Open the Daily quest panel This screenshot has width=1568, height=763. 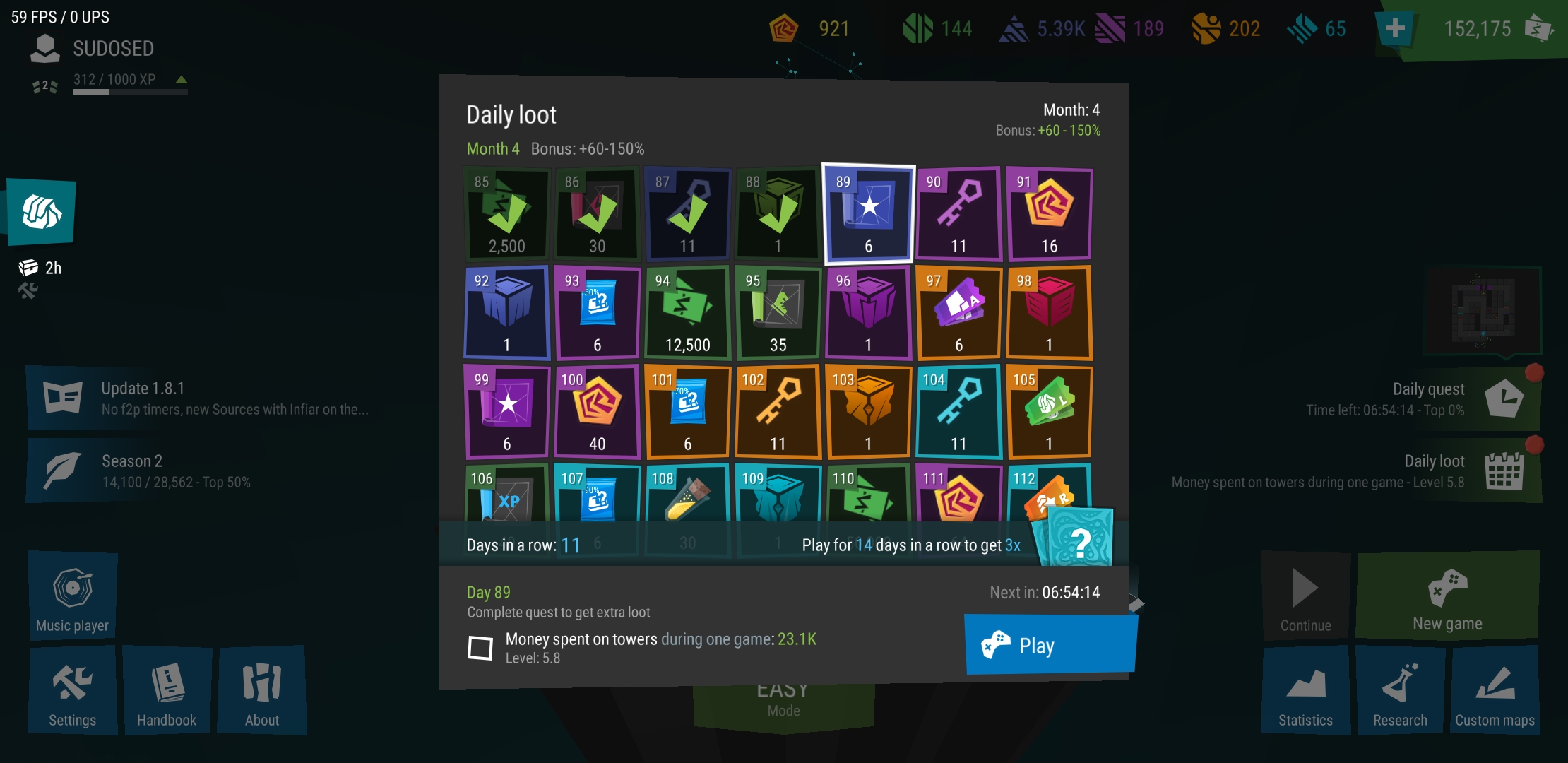pos(1420,398)
